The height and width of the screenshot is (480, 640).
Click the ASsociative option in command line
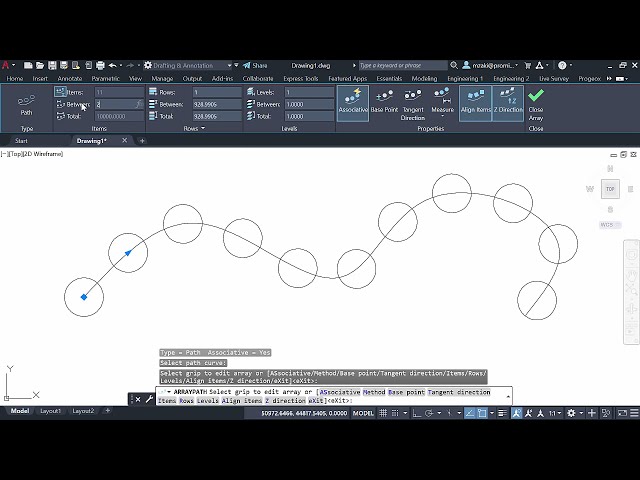point(340,392)
